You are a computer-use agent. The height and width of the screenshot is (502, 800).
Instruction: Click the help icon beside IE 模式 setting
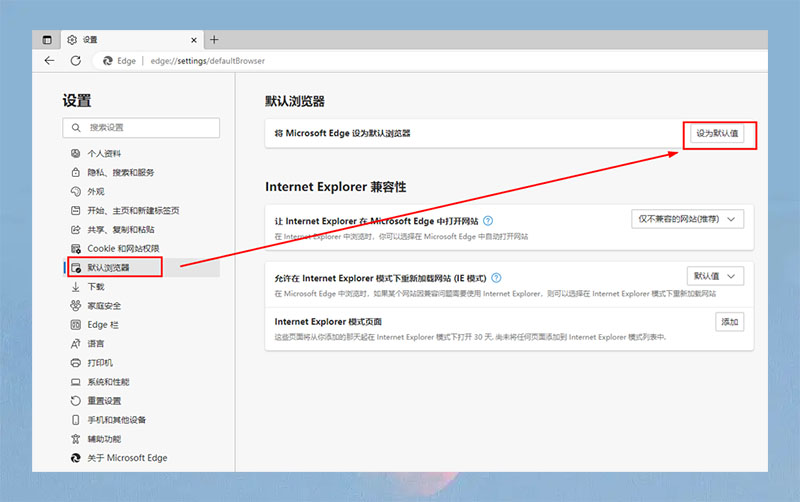(x=496, y=278)
